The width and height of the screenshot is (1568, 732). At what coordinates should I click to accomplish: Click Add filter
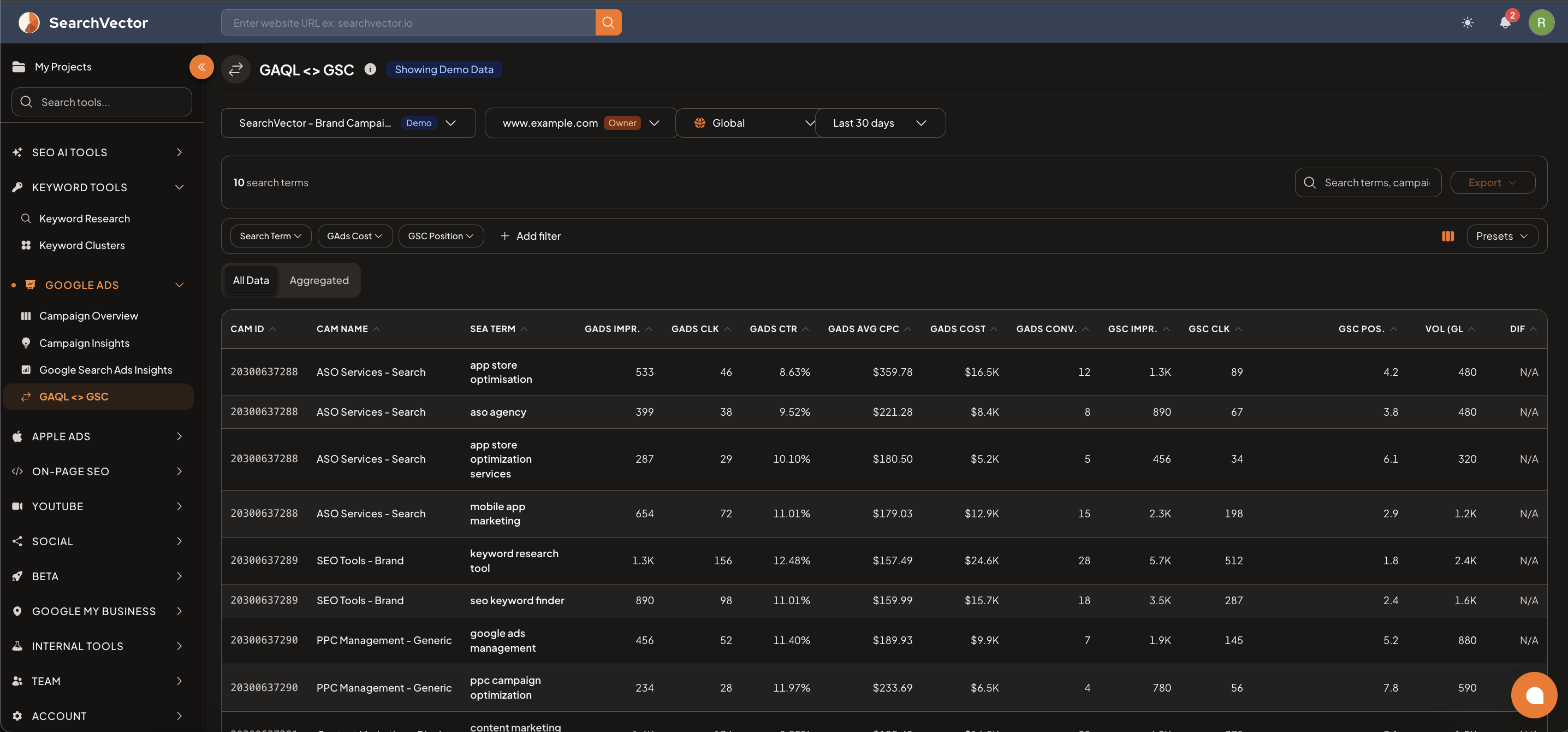pos(530,235)
